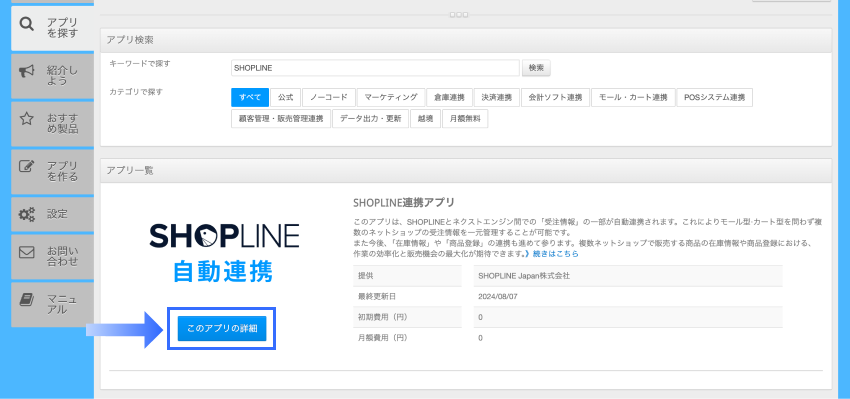Click the 初期費用（円） row label
The width and height of the screenshot is (850, 399).
tap(382, 317)
